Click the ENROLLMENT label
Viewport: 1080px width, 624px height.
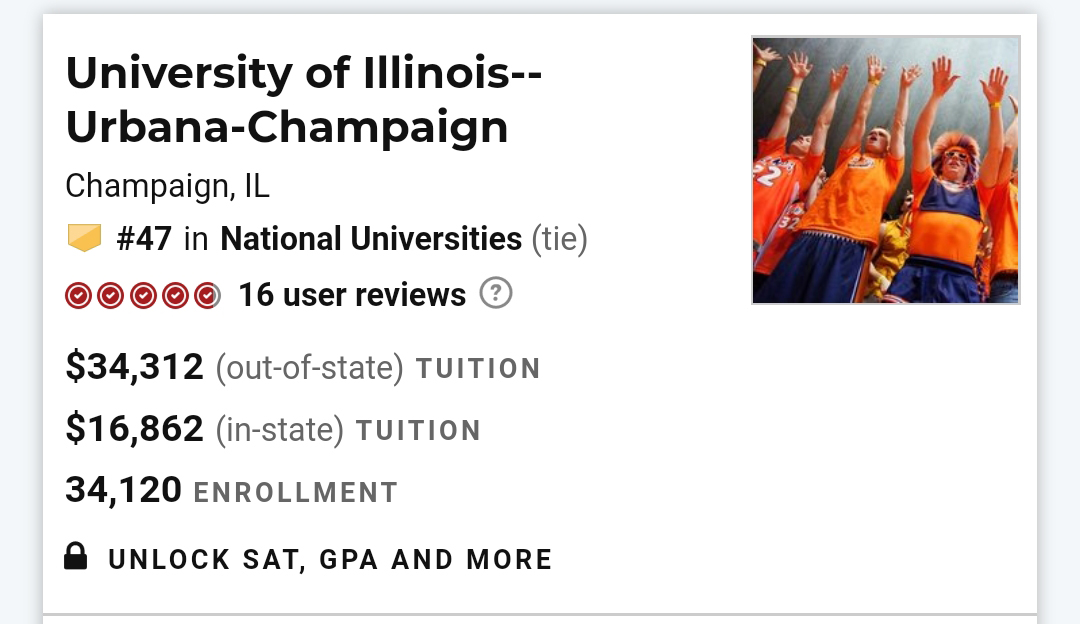point(295,493)
